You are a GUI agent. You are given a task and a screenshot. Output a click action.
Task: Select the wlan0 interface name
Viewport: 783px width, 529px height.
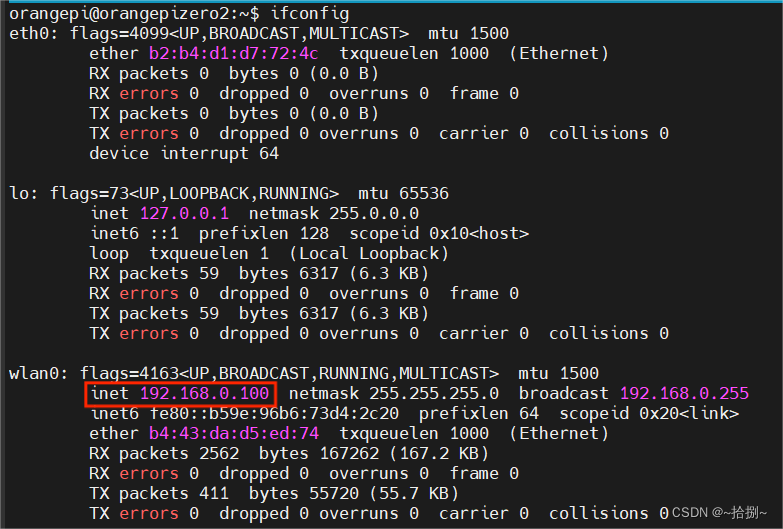click(34, 373)
